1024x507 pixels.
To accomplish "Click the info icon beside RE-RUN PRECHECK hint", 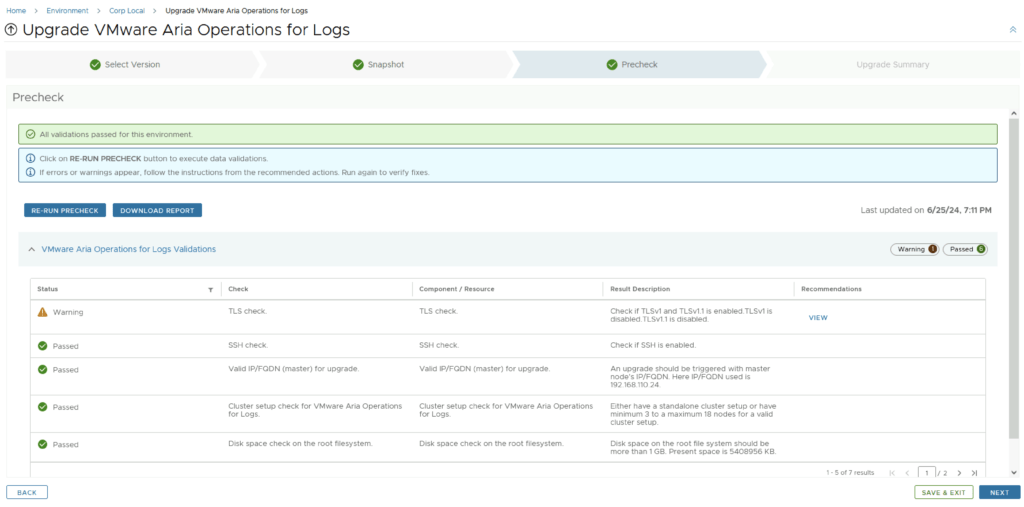I will point(30,159).
